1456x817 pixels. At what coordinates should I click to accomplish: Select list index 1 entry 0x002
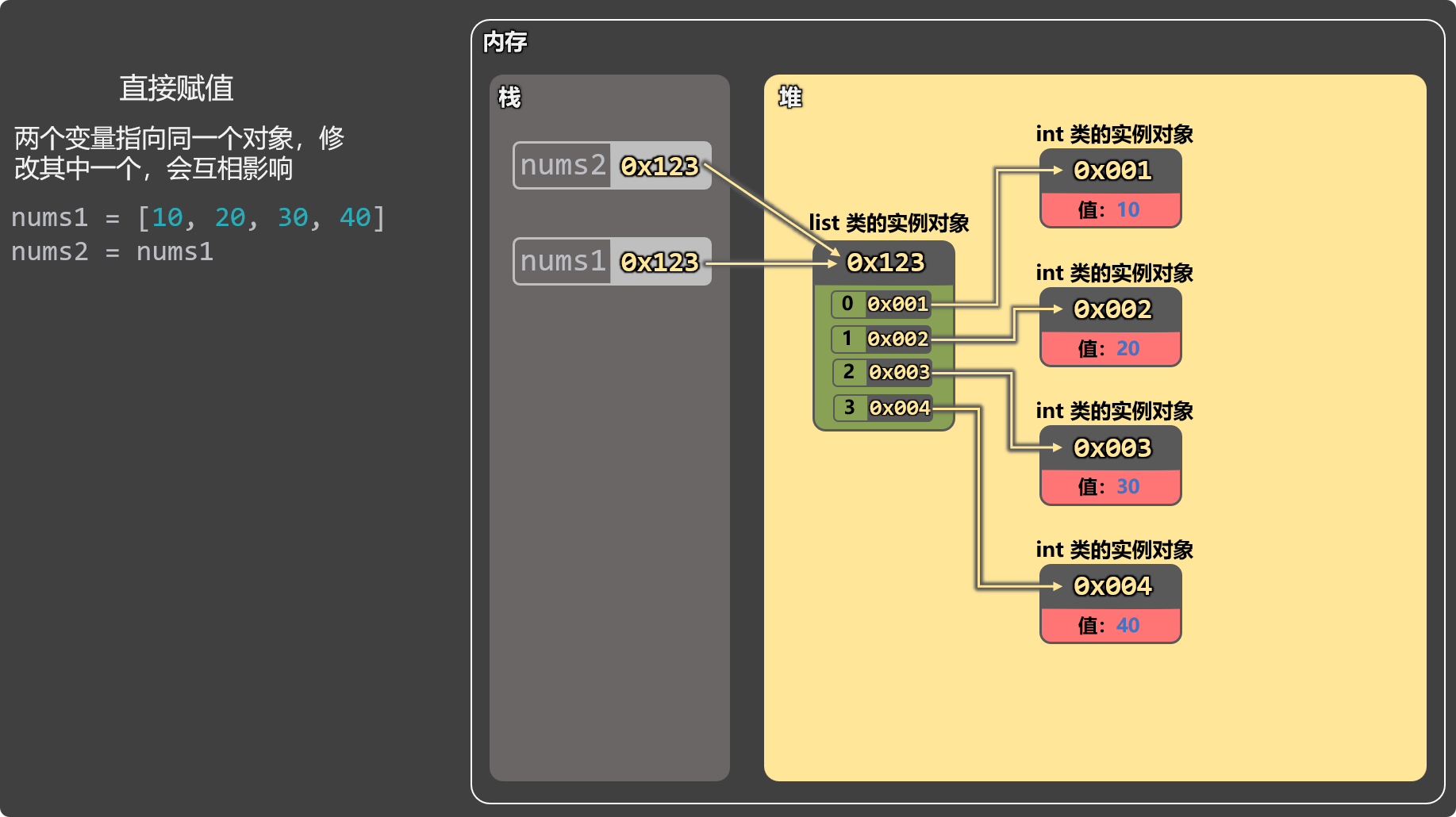pos(882,339)
